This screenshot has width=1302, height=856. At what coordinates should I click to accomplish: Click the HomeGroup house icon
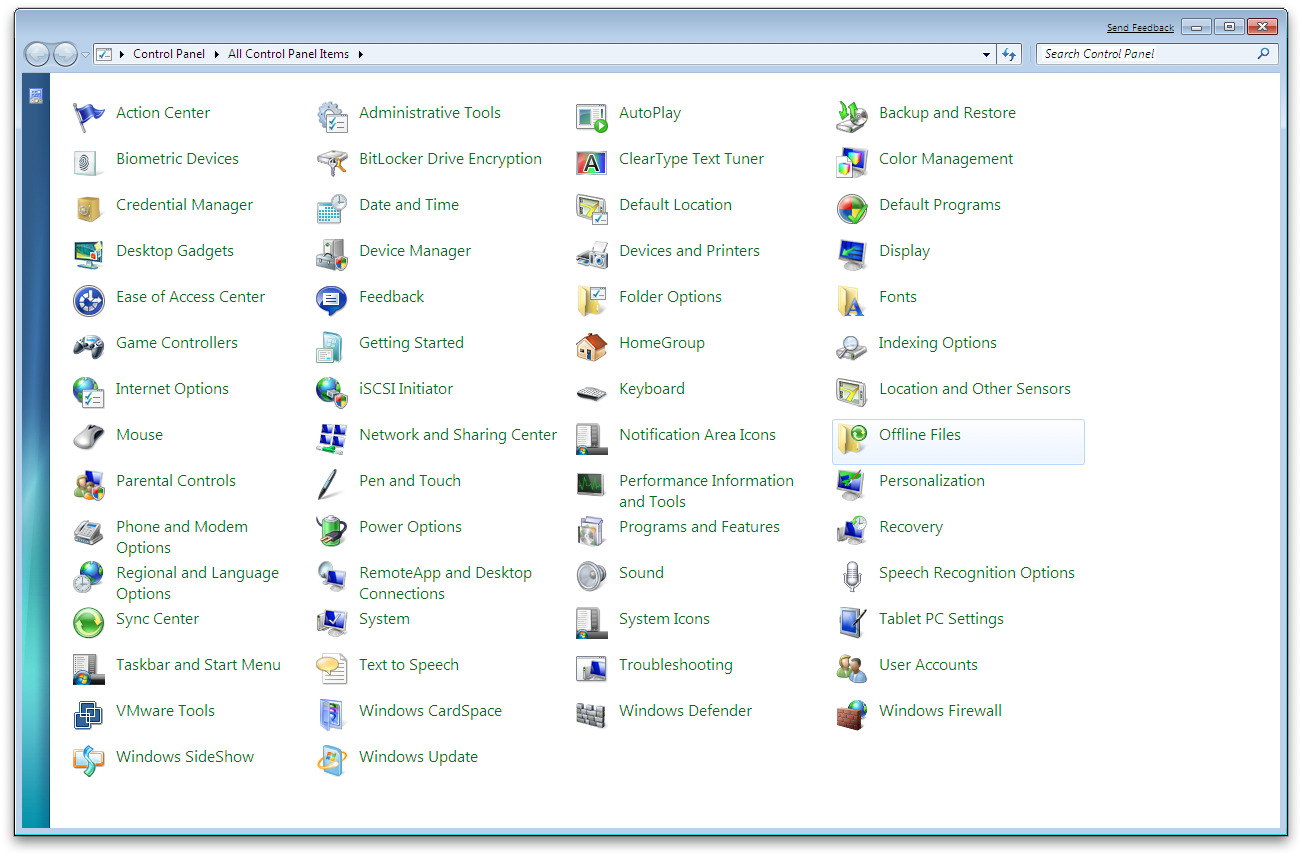point(591,345)
